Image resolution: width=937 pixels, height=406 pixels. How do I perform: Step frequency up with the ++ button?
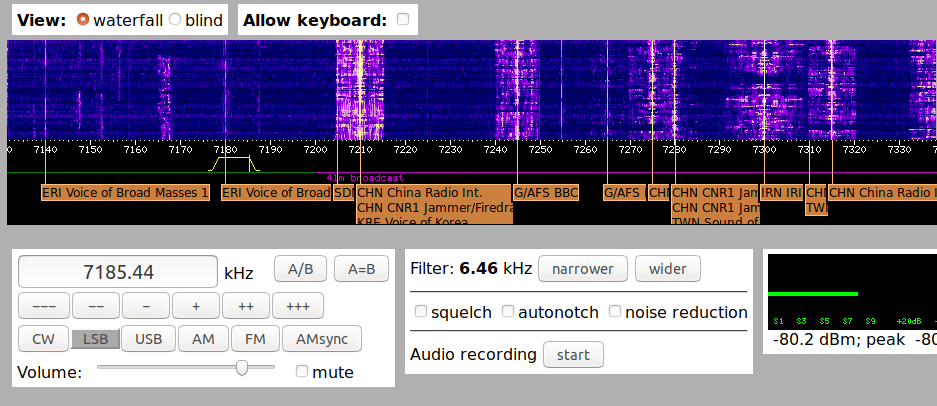(246, 306)
